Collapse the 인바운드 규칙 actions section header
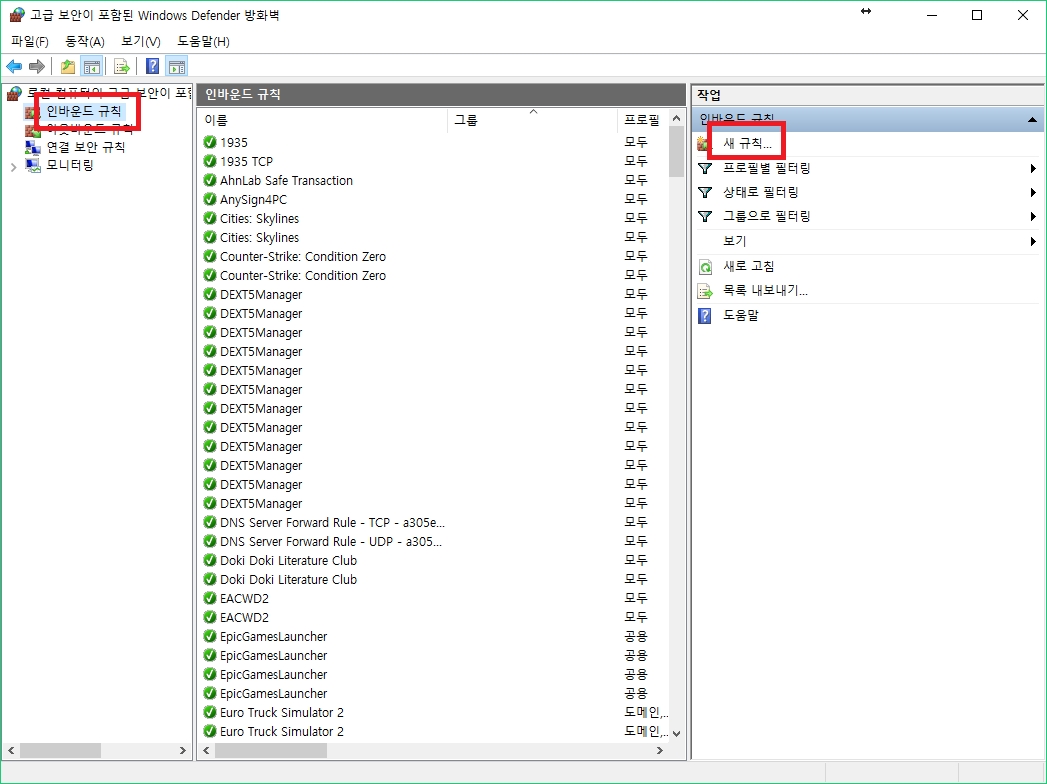The width and height of the screenshot is (1047, 784). coord(1032,120)
